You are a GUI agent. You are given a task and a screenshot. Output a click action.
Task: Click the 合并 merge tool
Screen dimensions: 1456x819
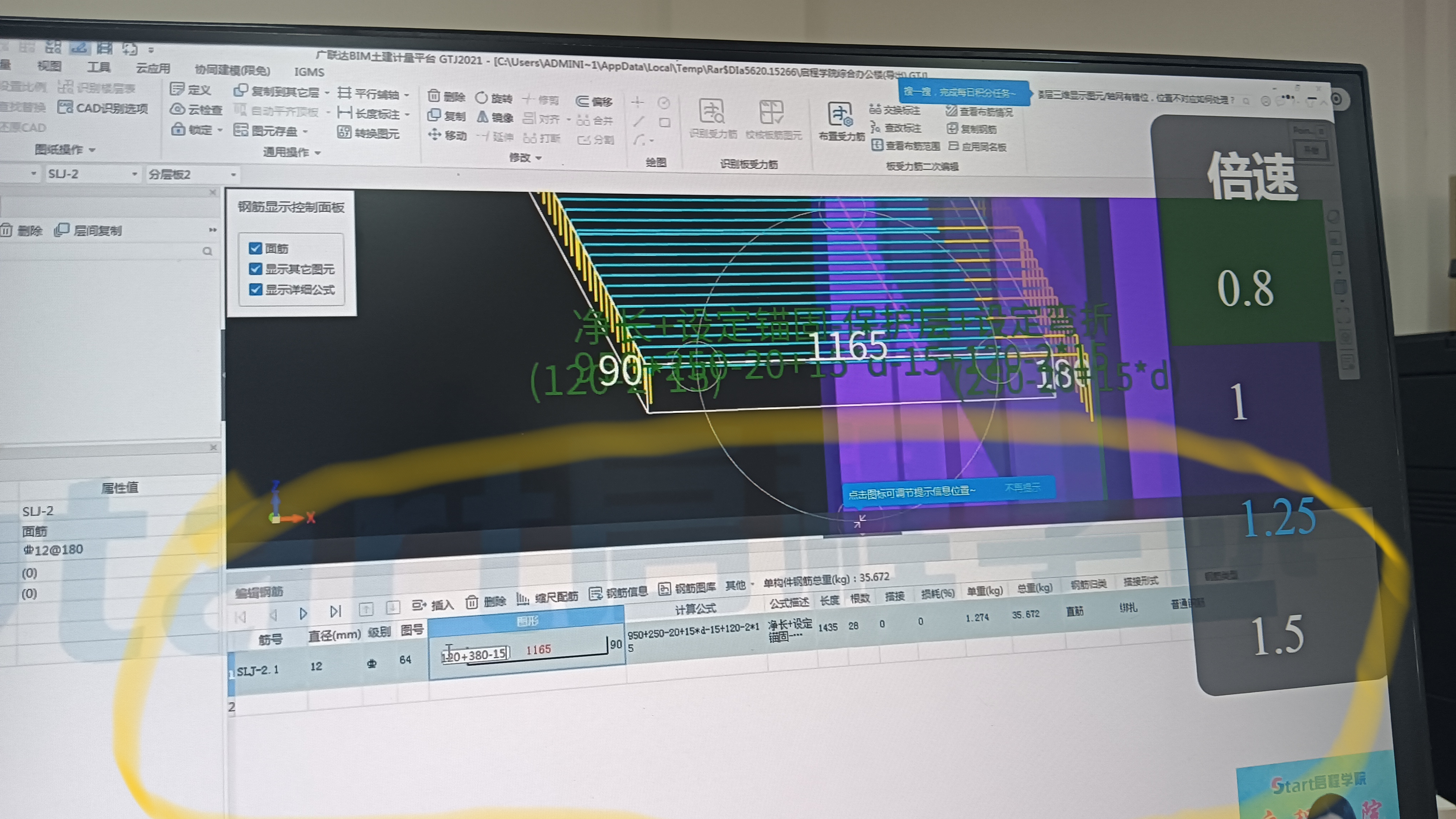(595, 120)
